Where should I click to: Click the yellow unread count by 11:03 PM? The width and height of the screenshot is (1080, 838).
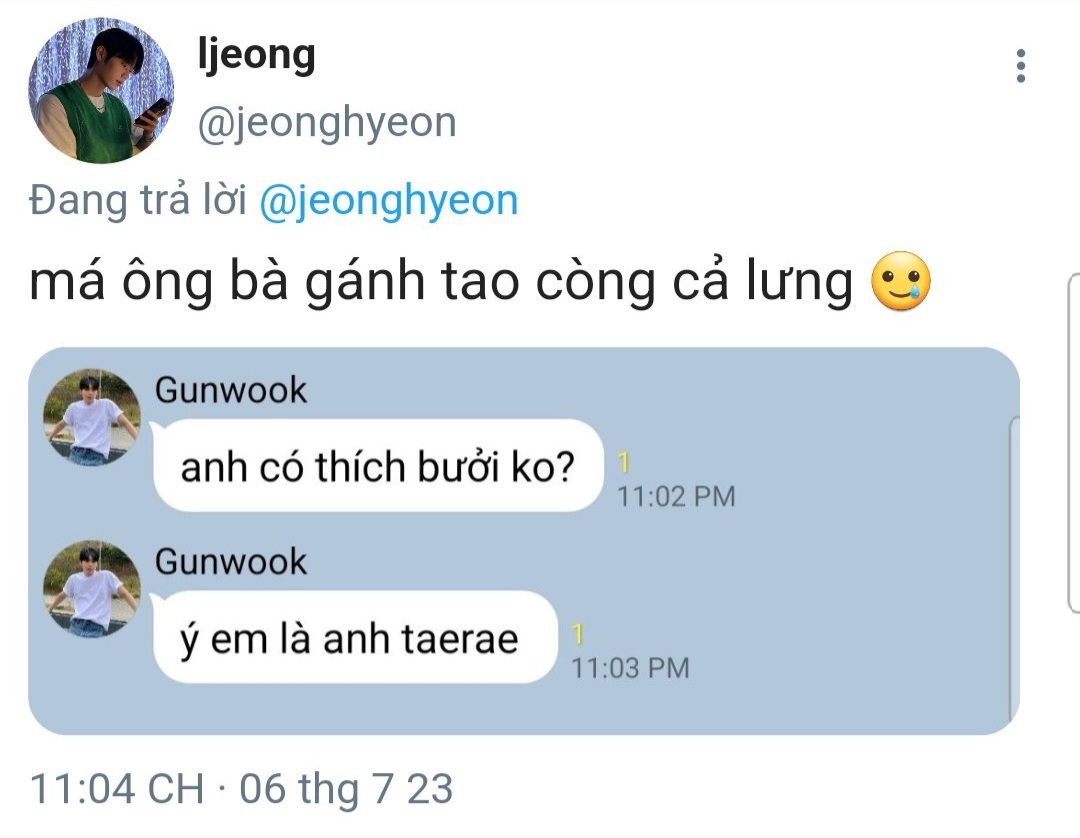tap(578, 634)
